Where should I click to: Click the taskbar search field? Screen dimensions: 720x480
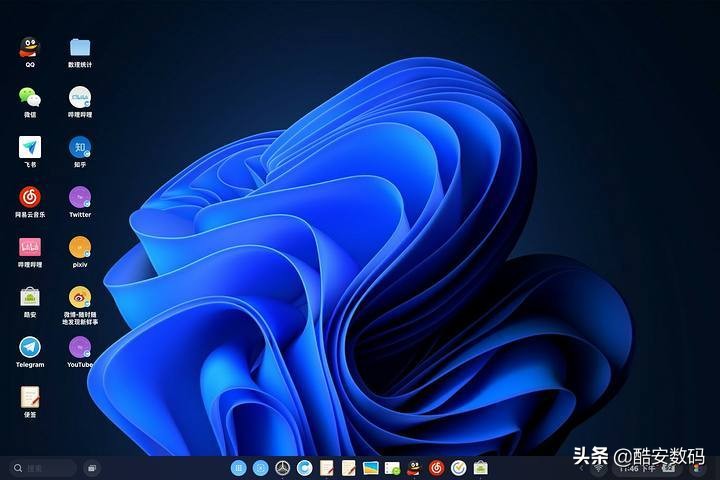pyautogui.click(x=42, y=468)
